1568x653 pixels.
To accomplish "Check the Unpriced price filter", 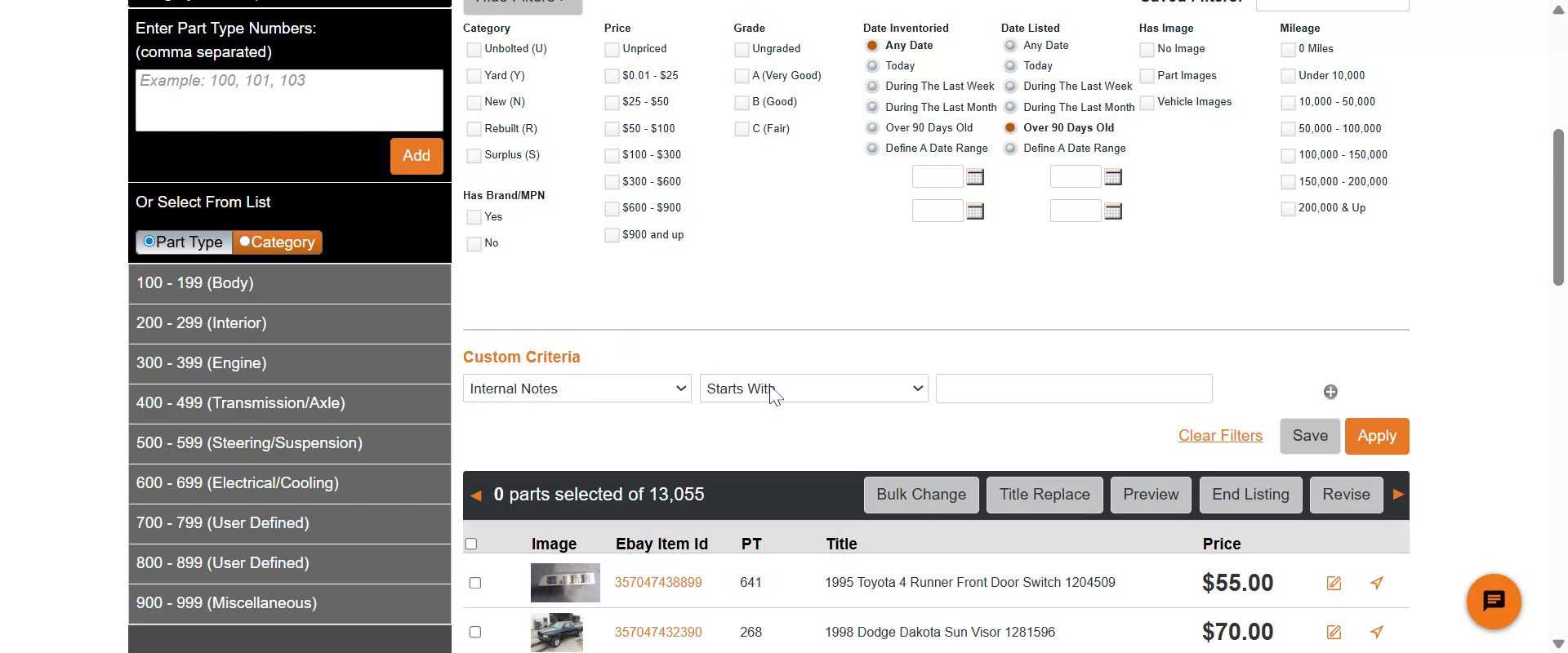I will [612, 50].
